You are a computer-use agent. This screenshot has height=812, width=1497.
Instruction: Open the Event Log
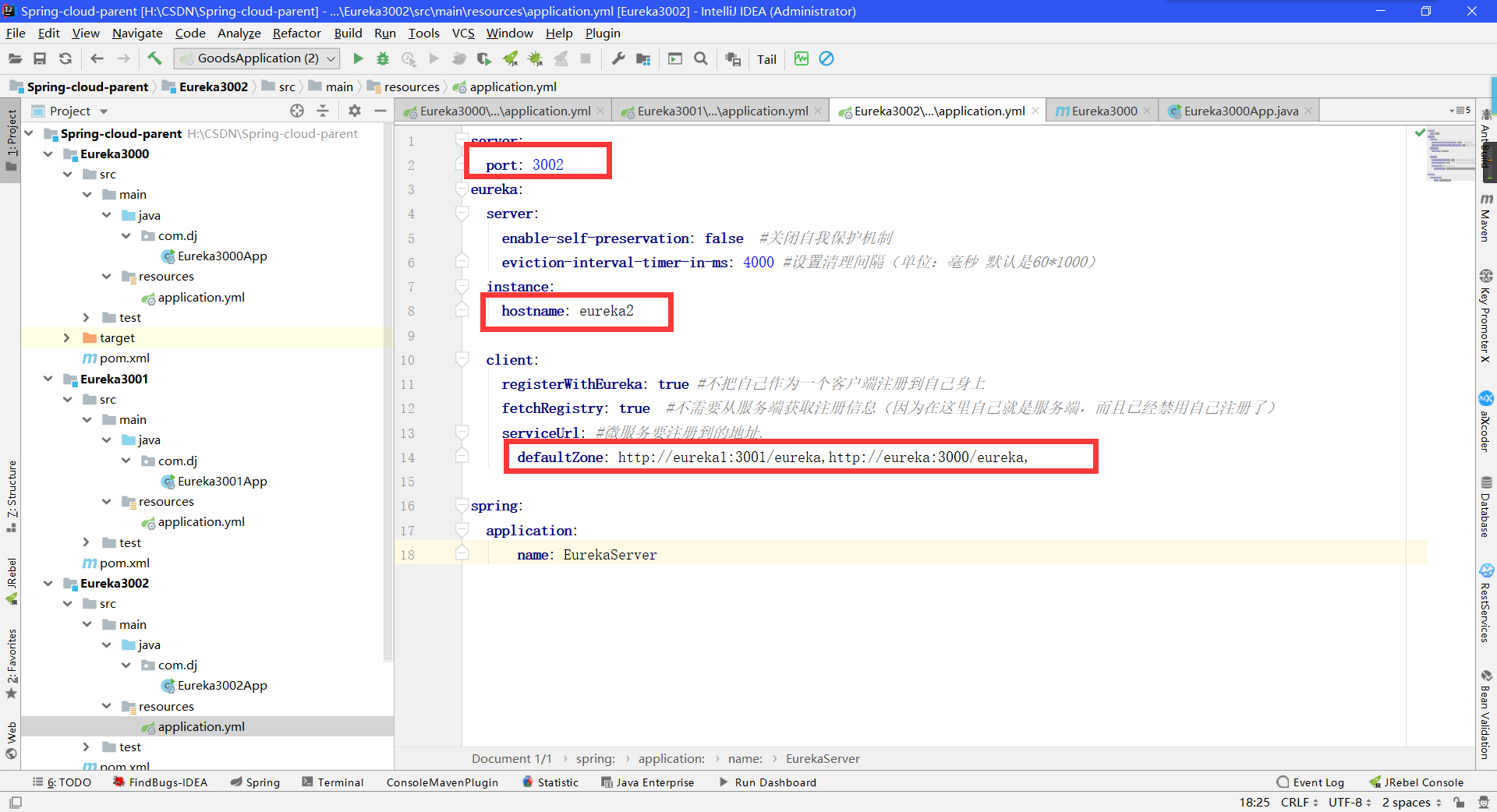[x=1311, y=782]
